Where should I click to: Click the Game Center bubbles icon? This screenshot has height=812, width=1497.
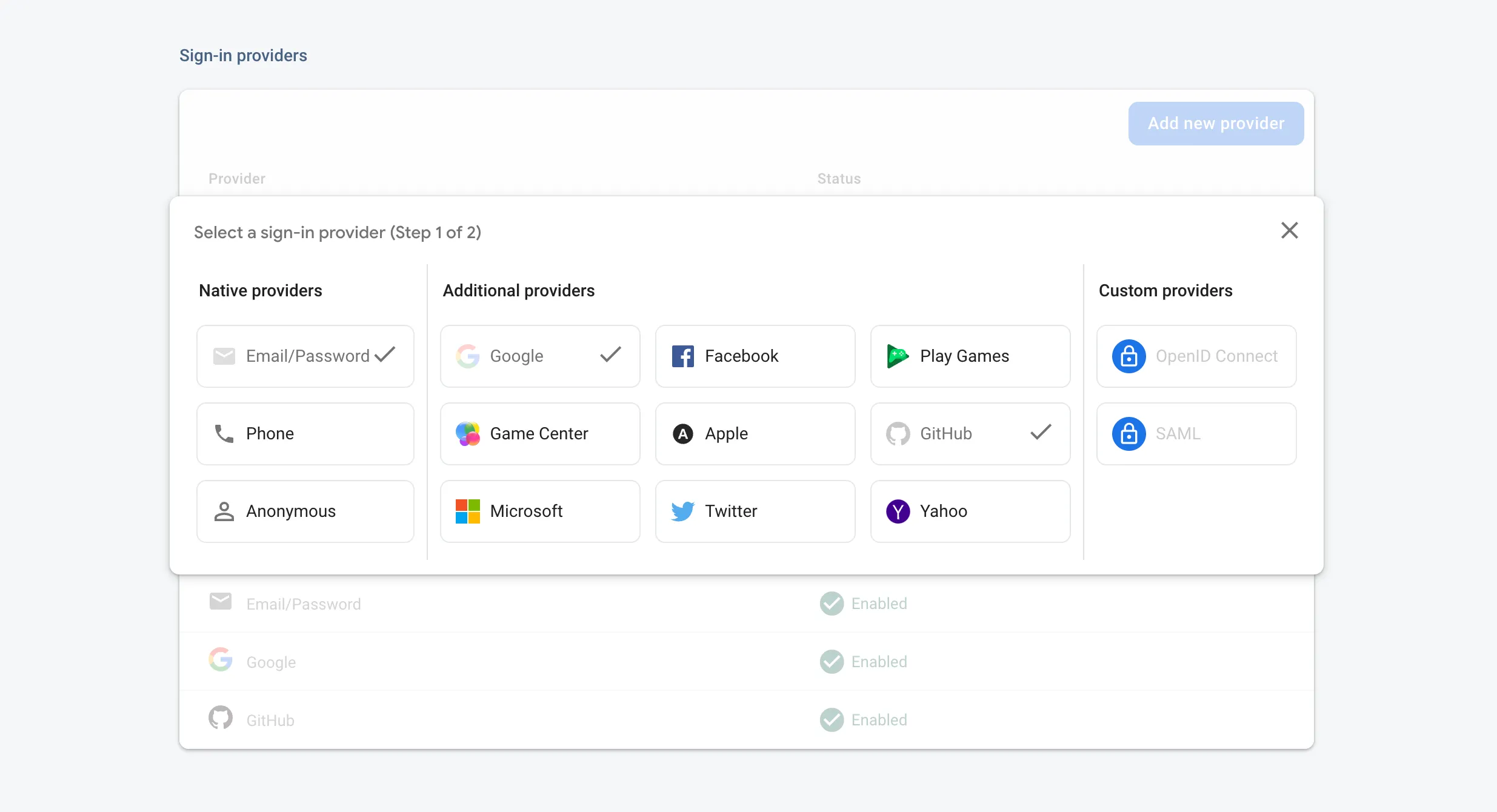pos(467,434)
